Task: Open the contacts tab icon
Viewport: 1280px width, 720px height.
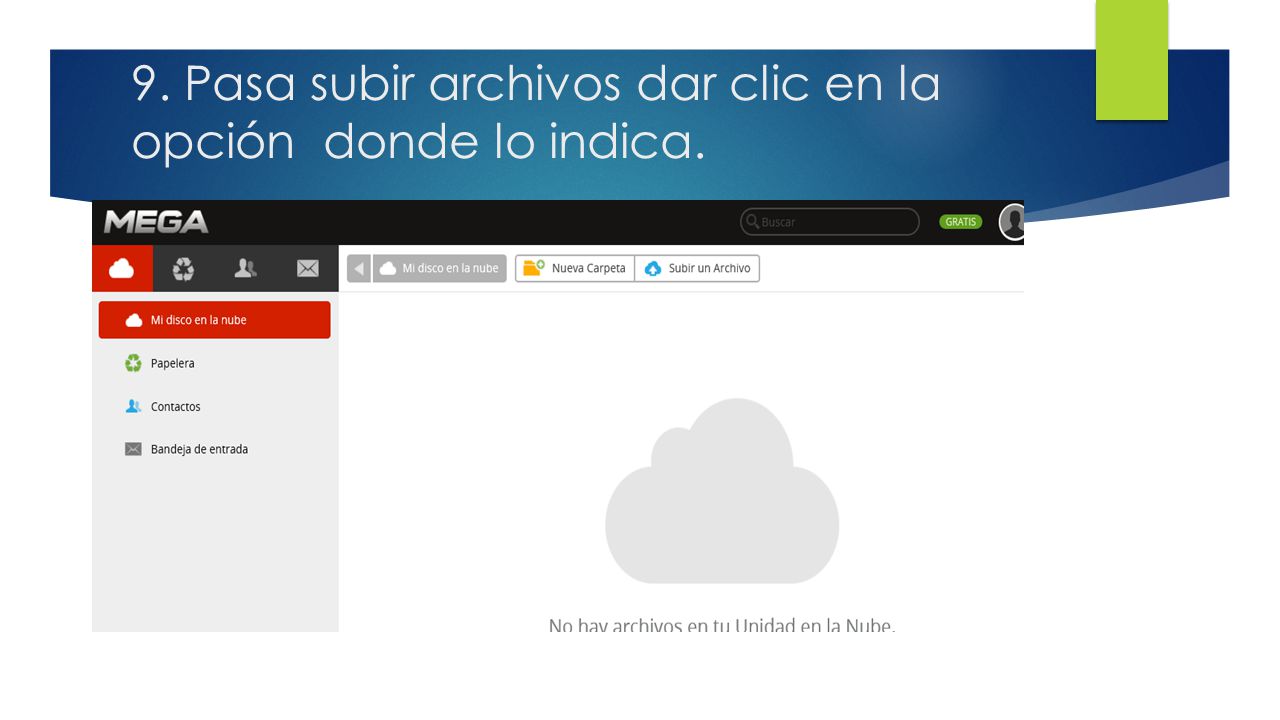Action: [246, 268]
